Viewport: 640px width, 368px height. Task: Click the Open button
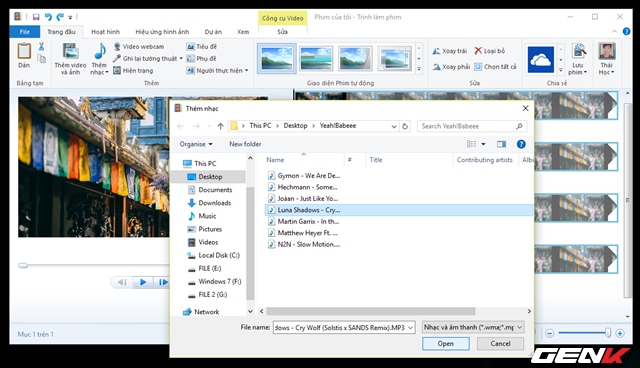click(446, 344)
